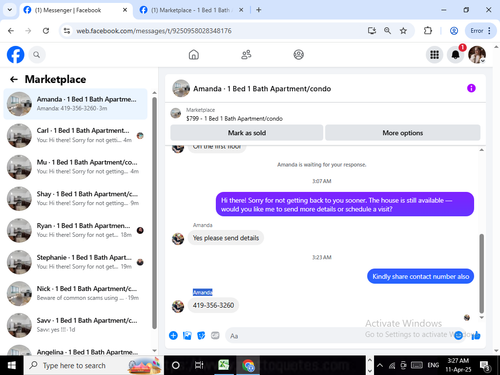Go to the Home feed icon
This screenshot has width=500, height=375.
(x=194, y=55)
